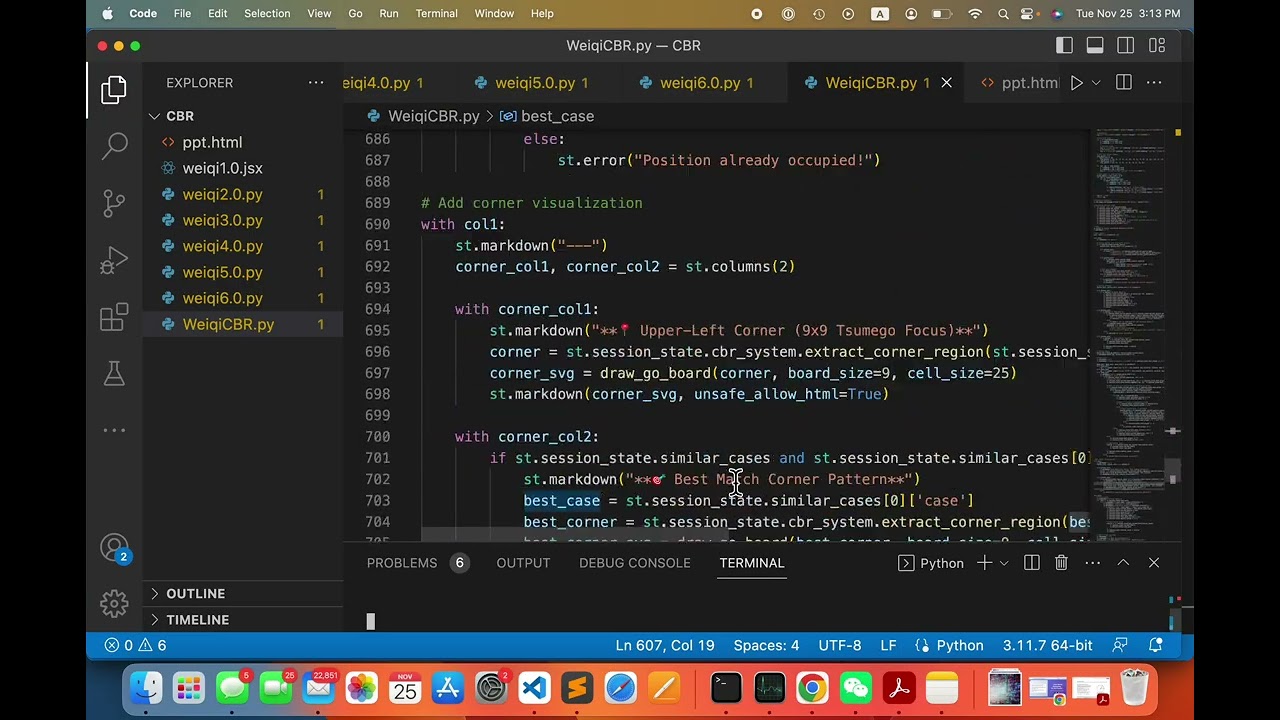Screen dimensions: 1280x720
Task: Click the errors and warnings status indicator
Action: click(x=137, y=645)
